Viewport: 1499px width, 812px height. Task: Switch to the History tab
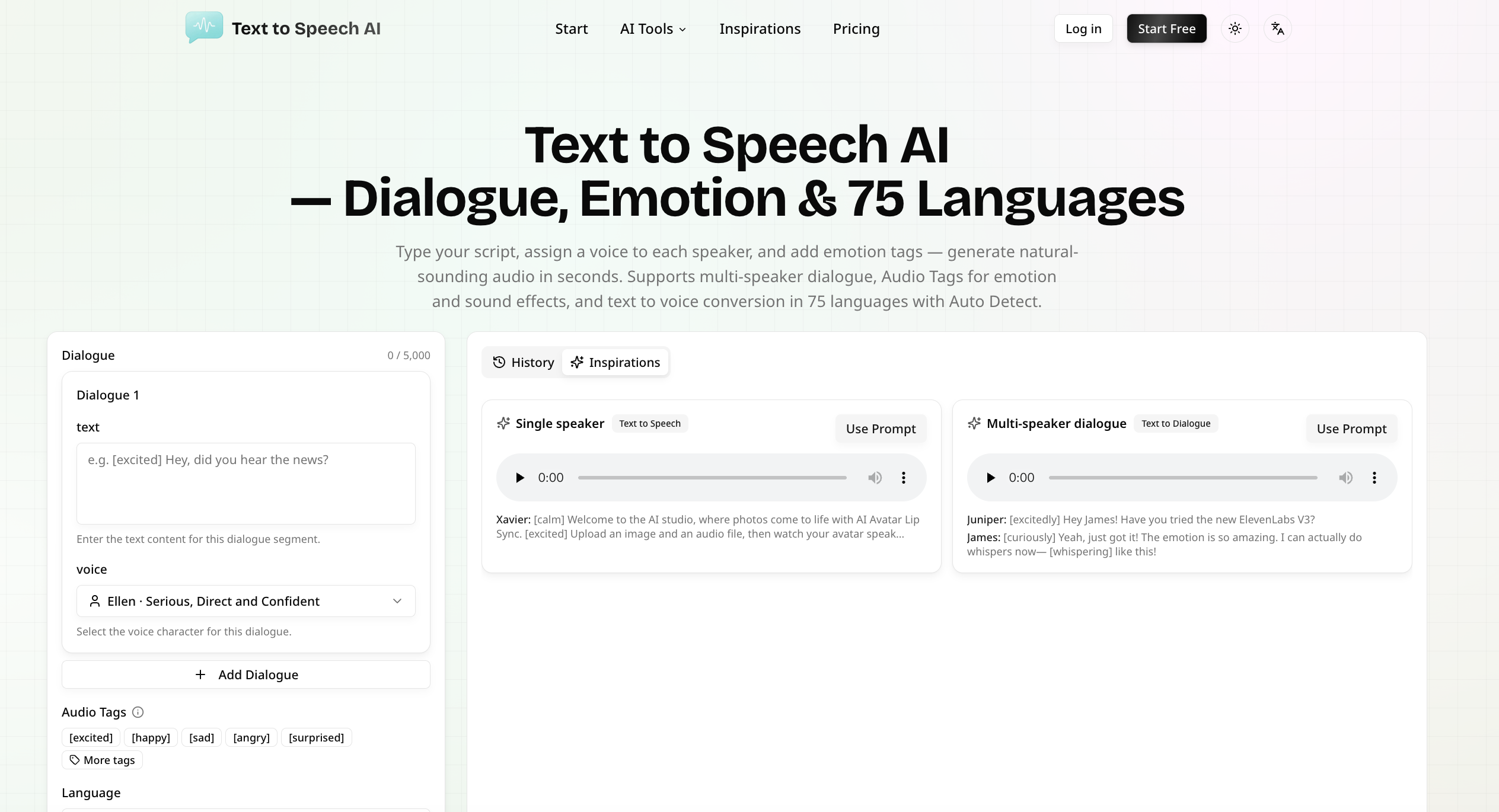click(x=524, y=362)
